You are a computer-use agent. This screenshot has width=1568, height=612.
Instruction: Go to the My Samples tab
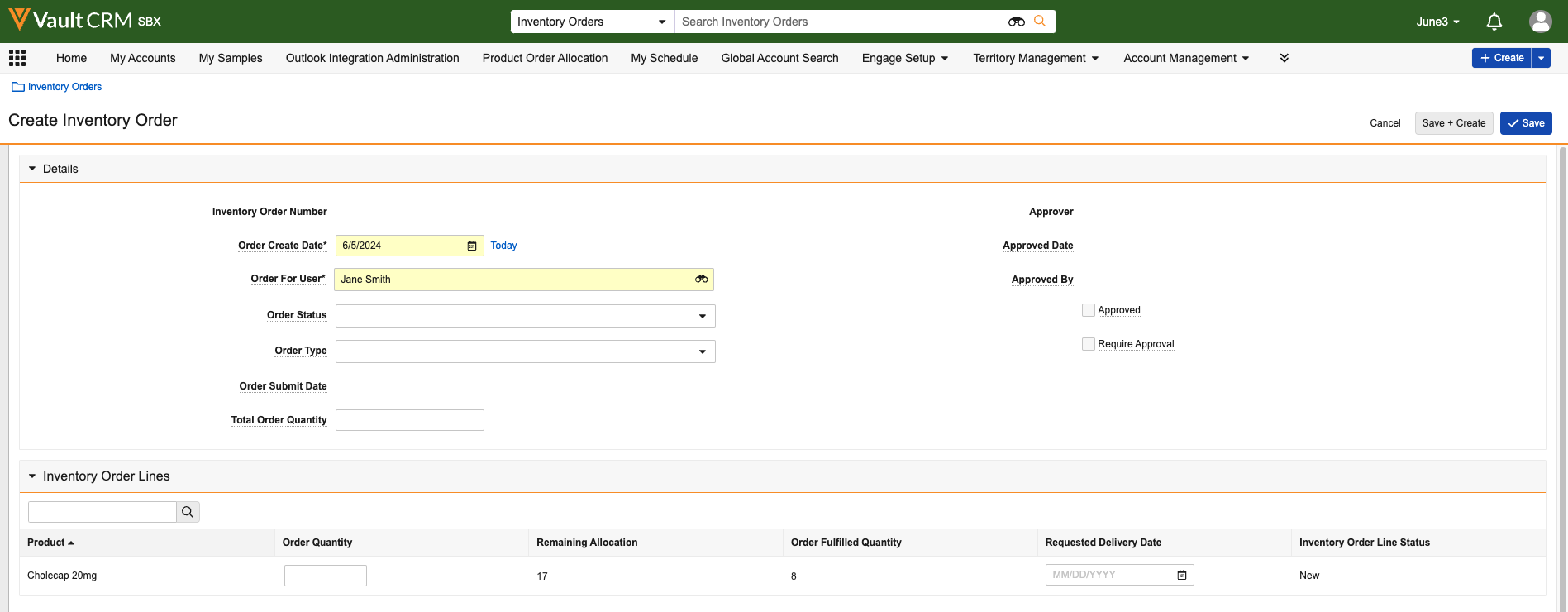(x=231, y=58)
